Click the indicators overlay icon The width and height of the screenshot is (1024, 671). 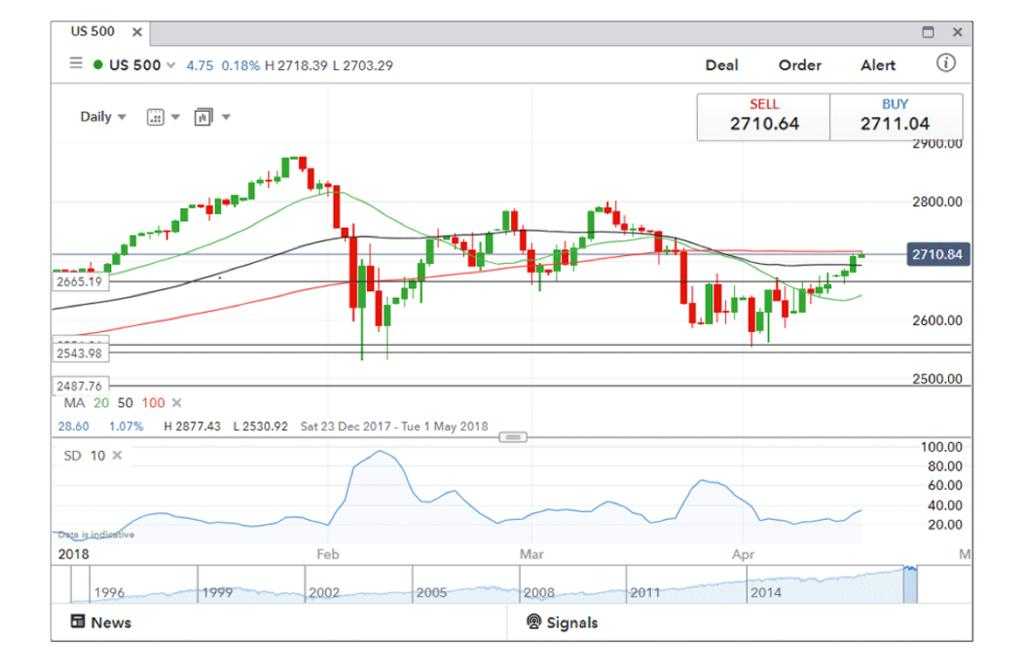pyautogui.click(x=203, y=117)
